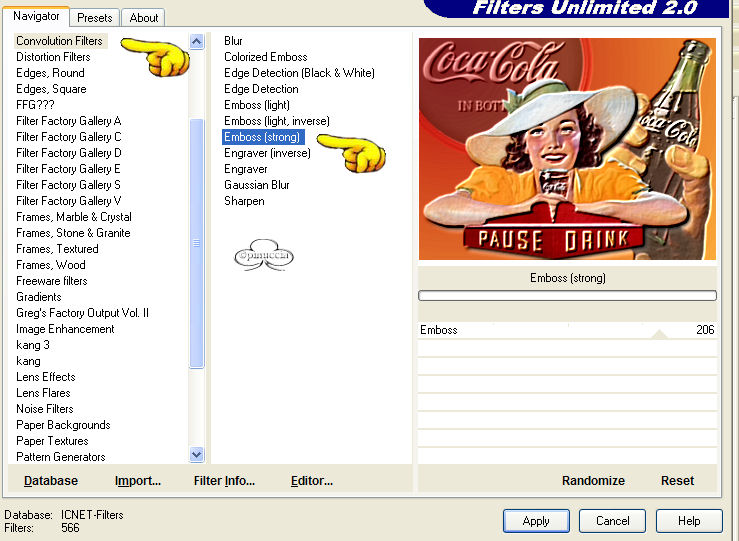This screenshot has width=739, height=541.
Task: Open Filter Factory Gallery S
Action: click(x=68, y=185)
